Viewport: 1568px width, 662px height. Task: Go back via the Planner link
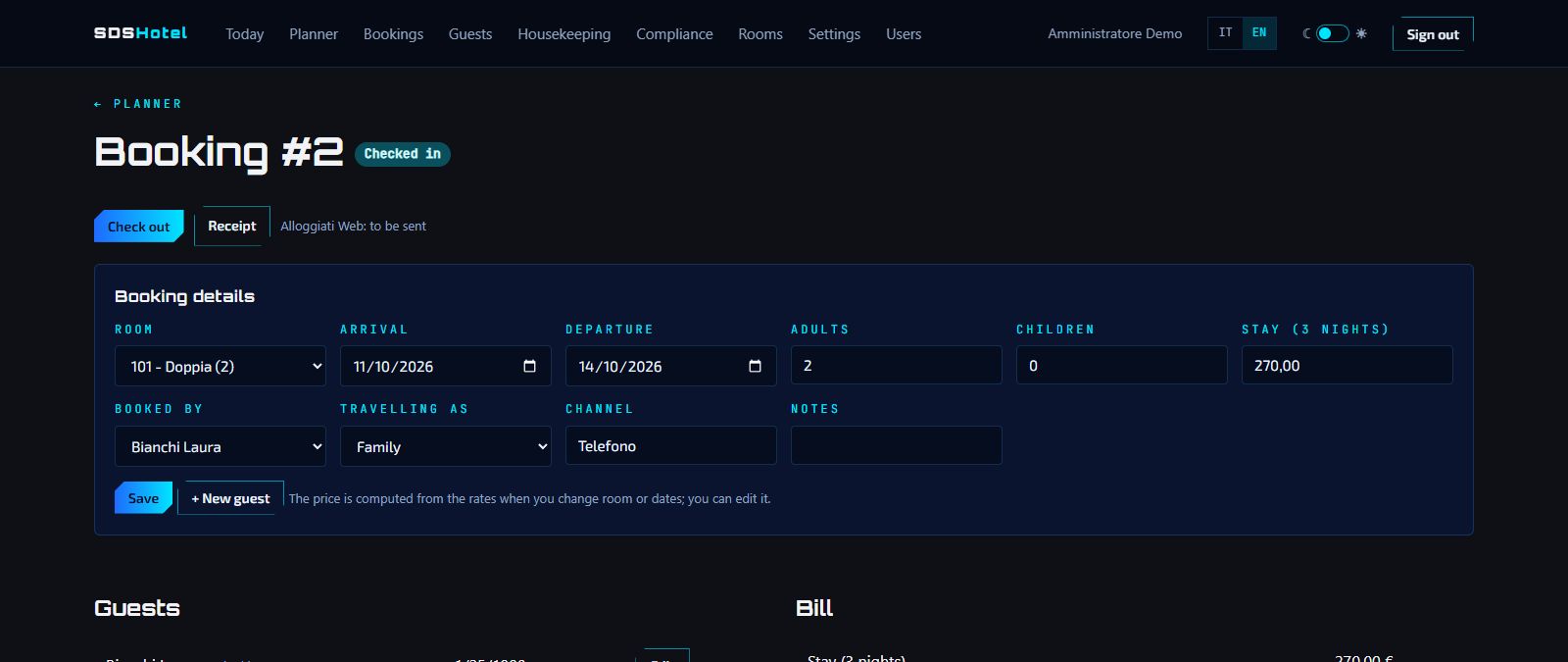138,104
